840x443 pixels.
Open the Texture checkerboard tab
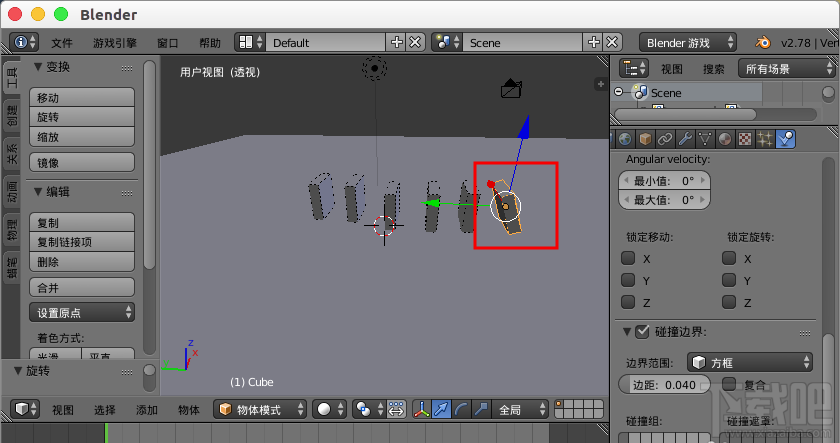click(x=745, y=139)
